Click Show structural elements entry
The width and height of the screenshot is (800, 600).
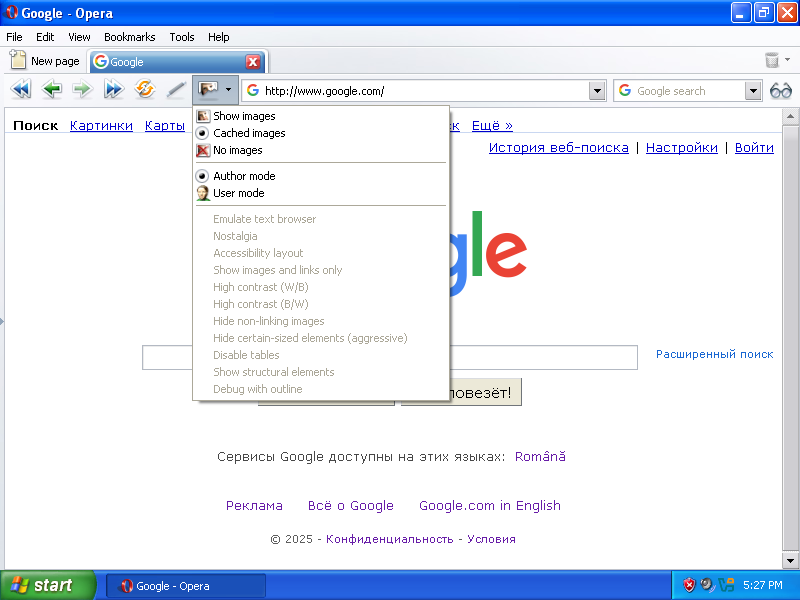[x=321, y=372]
